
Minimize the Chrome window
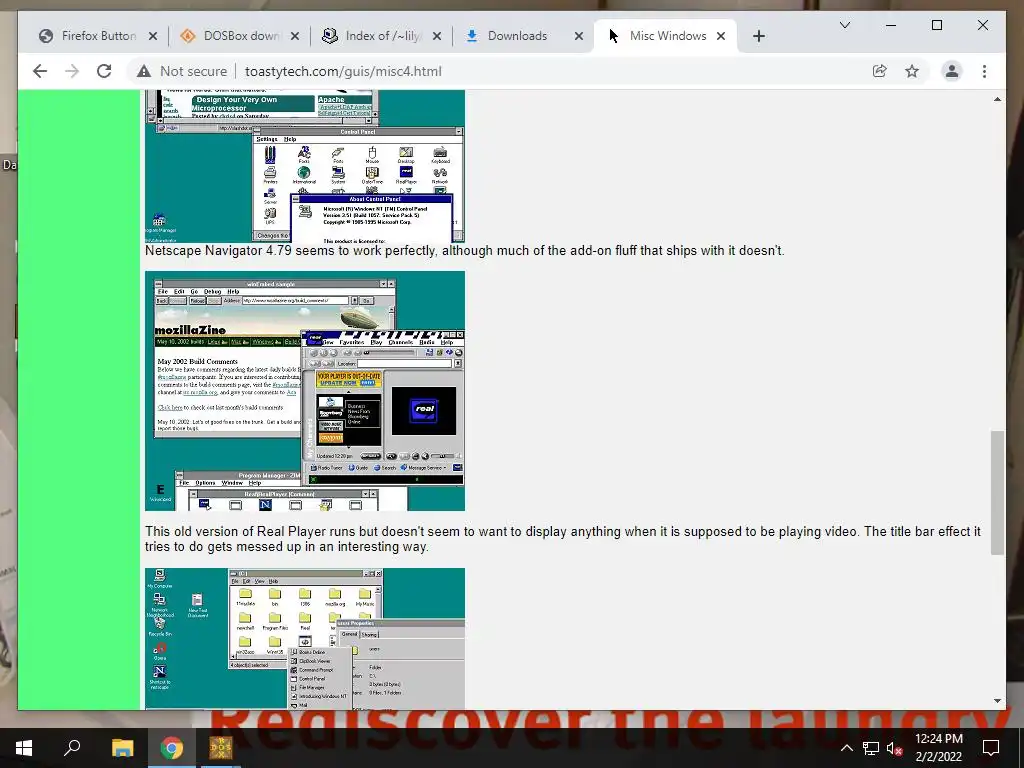(891, 25)
